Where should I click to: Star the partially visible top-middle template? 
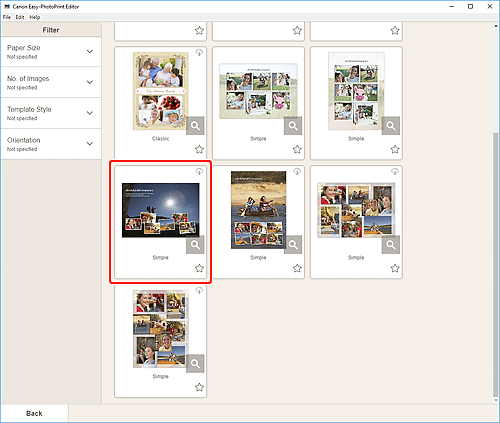[297, 30]
